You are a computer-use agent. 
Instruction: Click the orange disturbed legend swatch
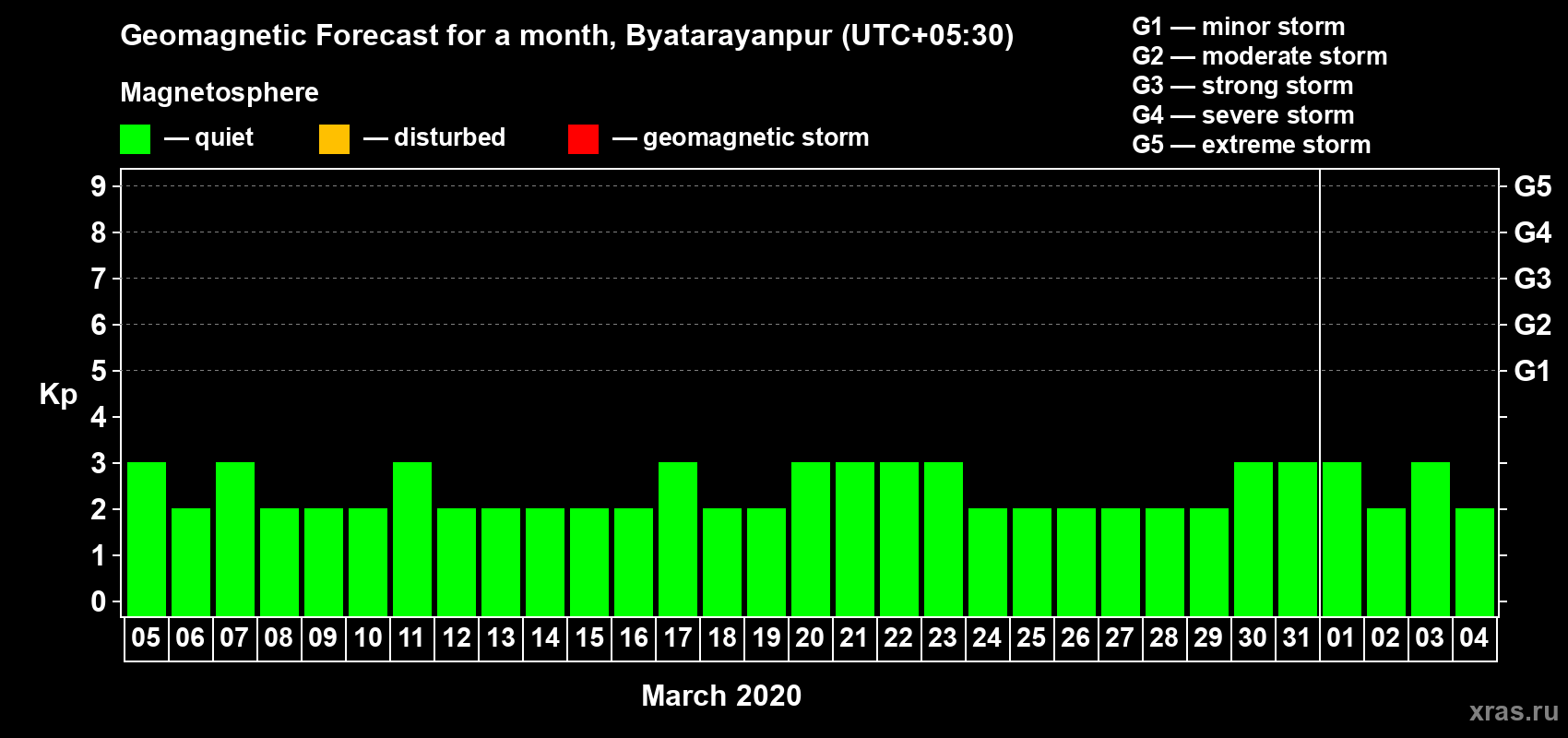tap(334, 139)
